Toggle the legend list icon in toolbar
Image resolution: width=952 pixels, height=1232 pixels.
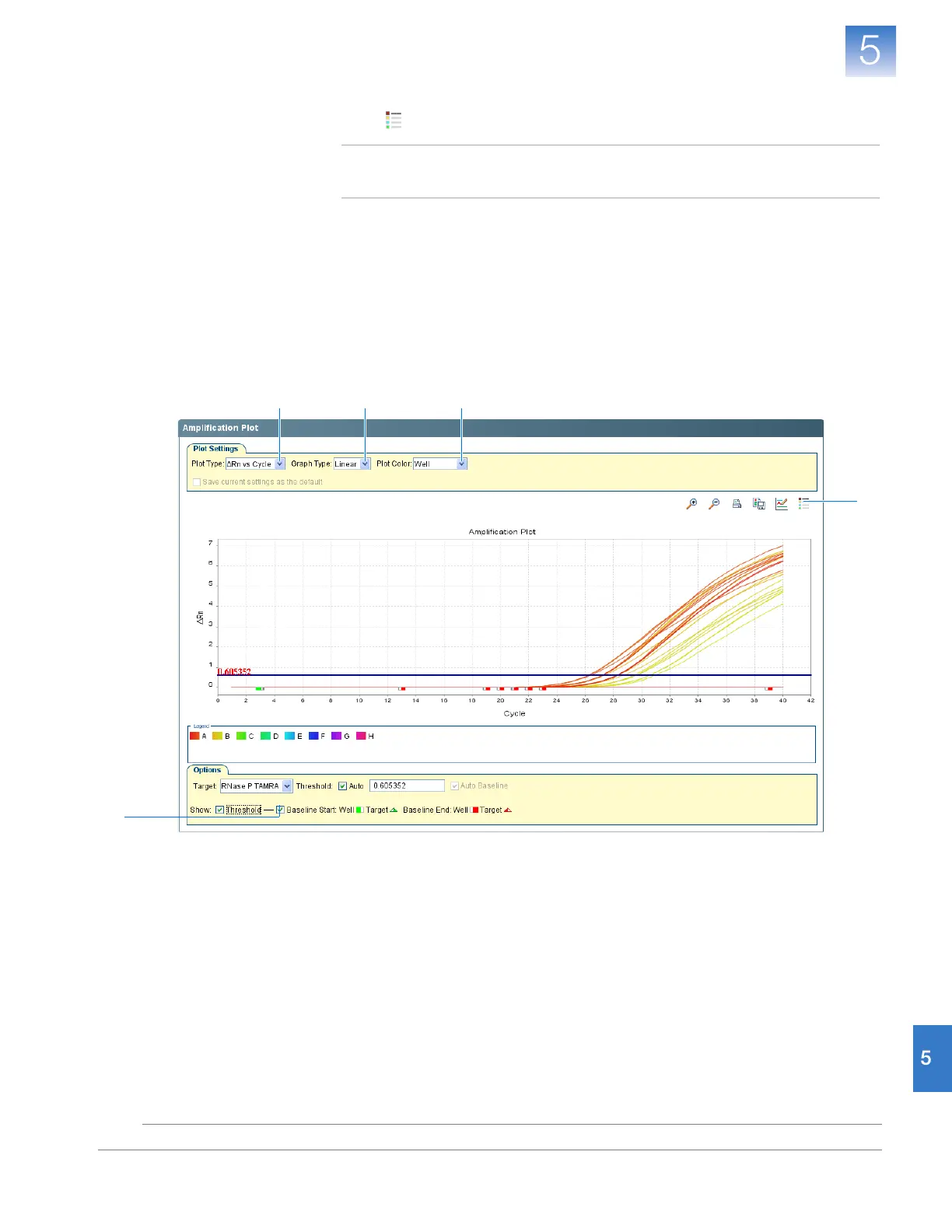pyautogui.click(x=804, y=504)
